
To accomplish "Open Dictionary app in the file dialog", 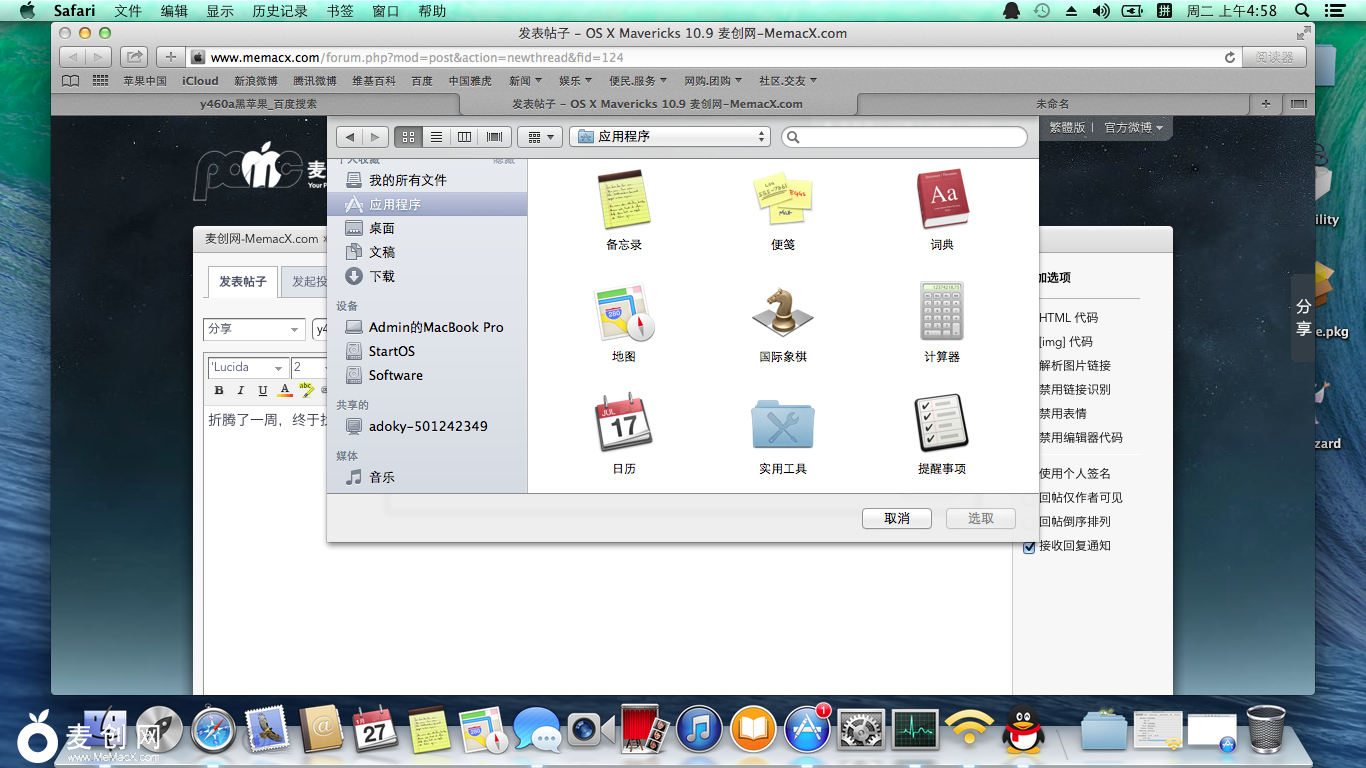I will (x=941, y=199).
